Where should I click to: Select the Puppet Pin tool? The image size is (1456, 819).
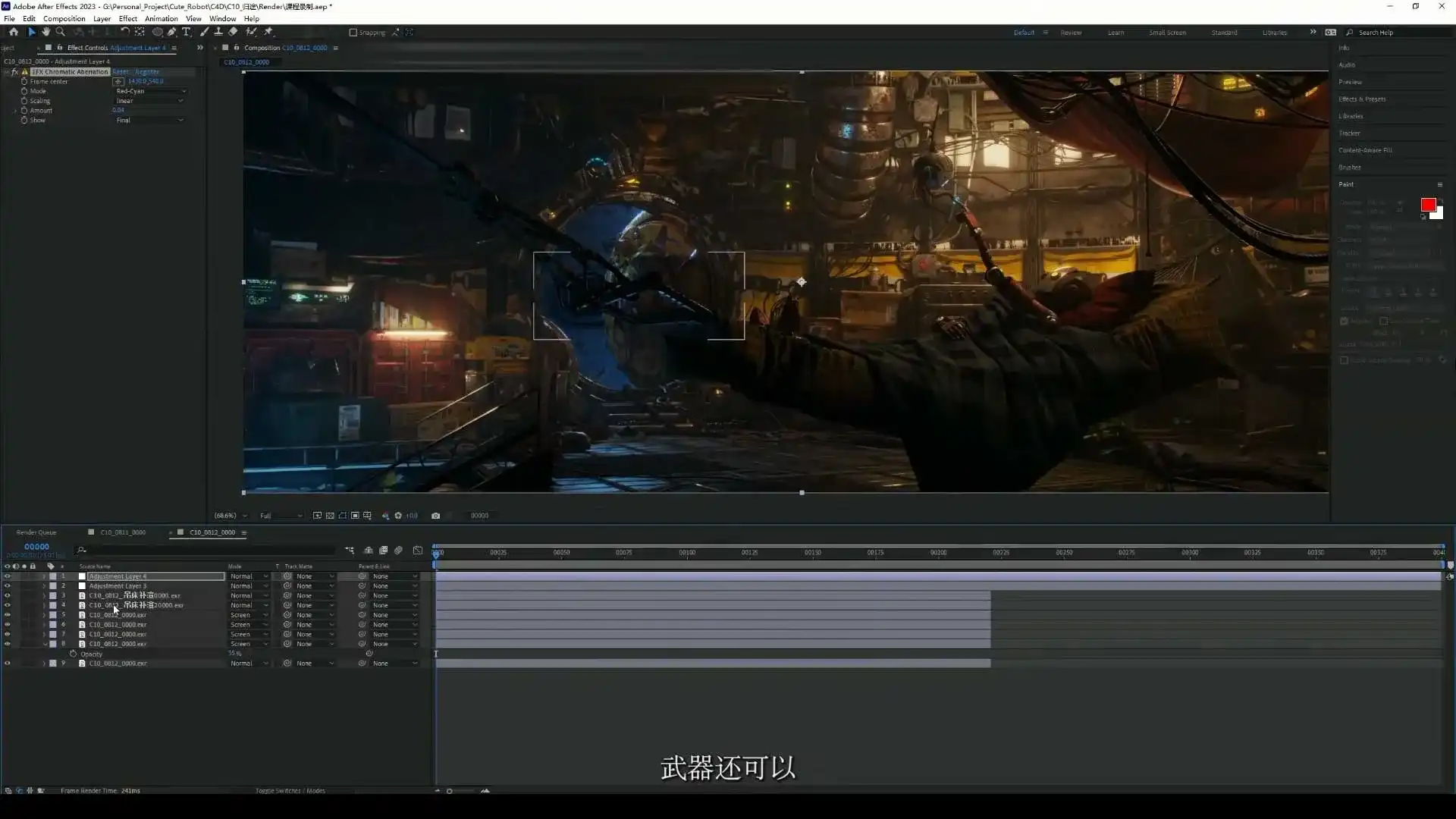[268, 32]
